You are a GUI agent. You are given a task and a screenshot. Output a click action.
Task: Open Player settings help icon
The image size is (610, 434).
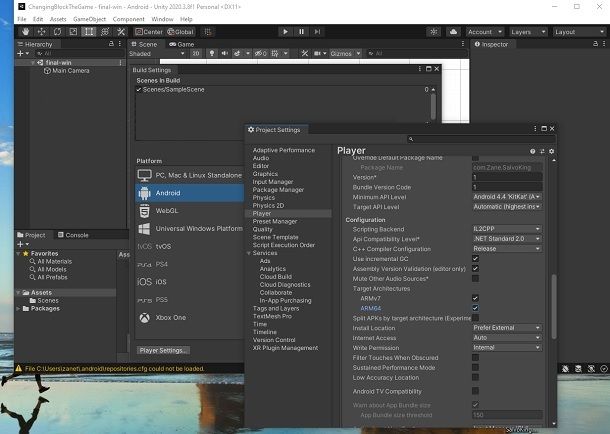533,151
